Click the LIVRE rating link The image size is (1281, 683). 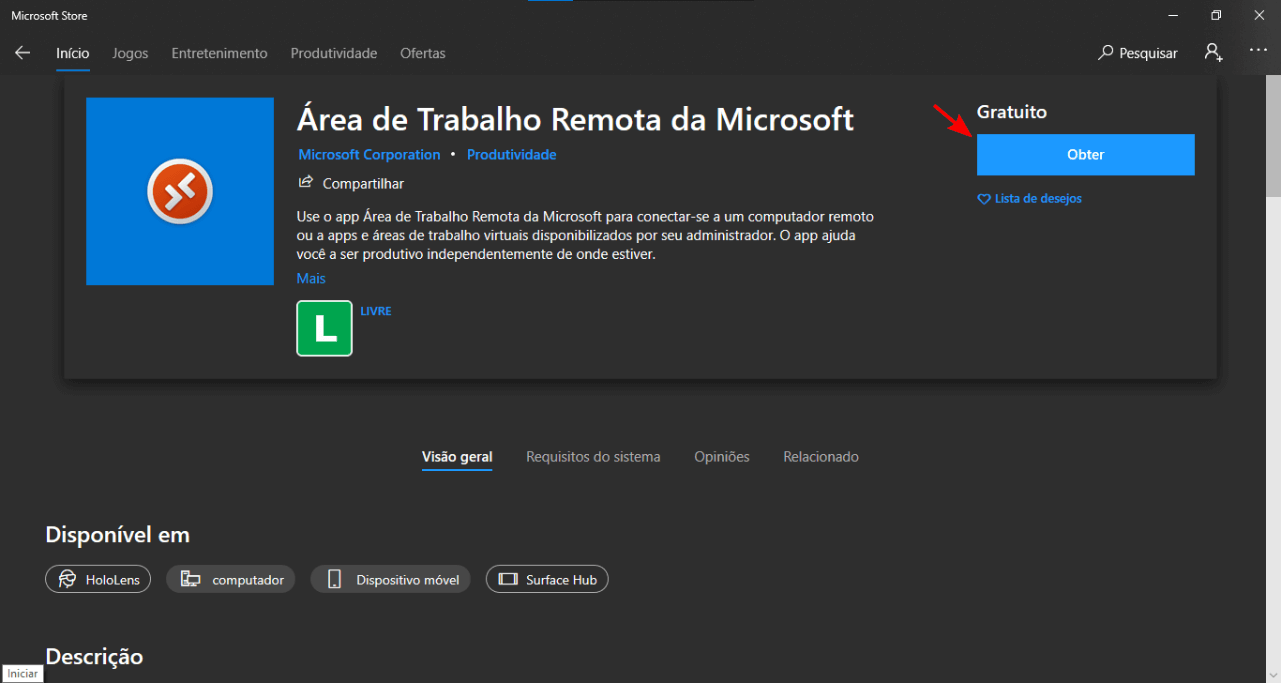[376, 312]
